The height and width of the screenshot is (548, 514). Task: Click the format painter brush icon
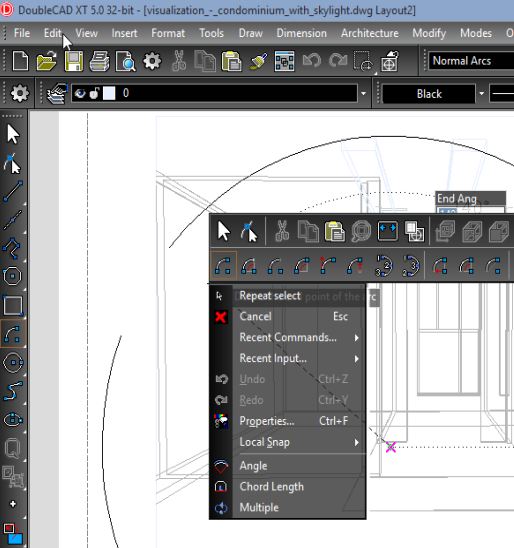pyautogui.click(x=258, y=61)
